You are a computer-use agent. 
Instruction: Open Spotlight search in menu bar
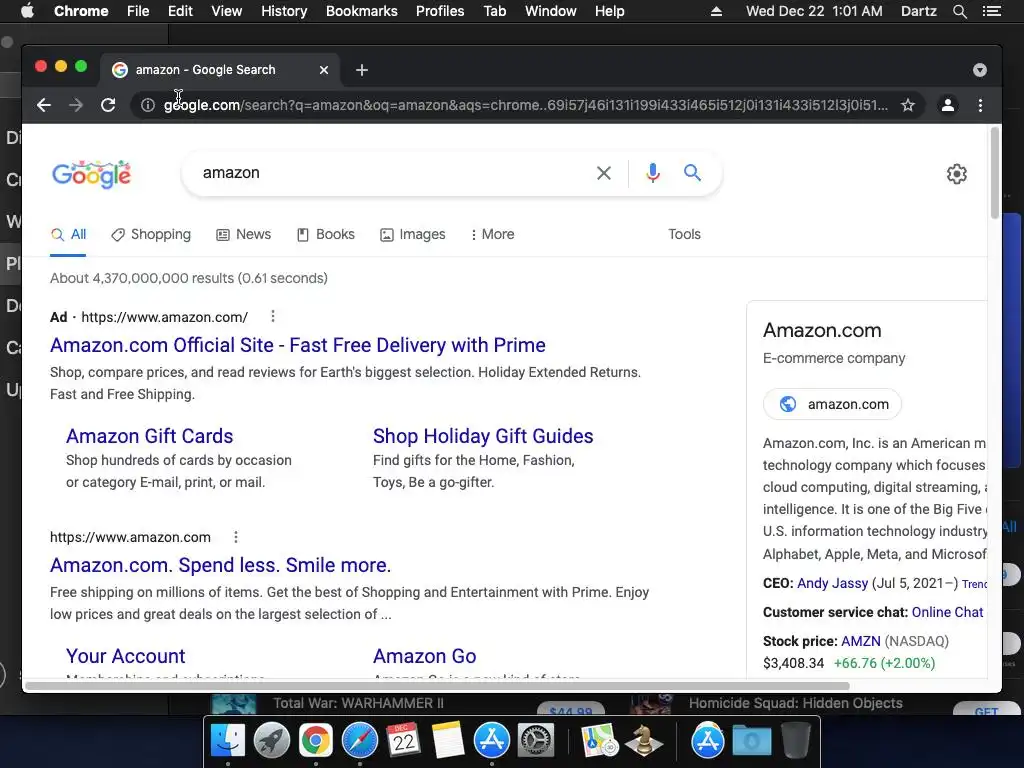[959, 11]
